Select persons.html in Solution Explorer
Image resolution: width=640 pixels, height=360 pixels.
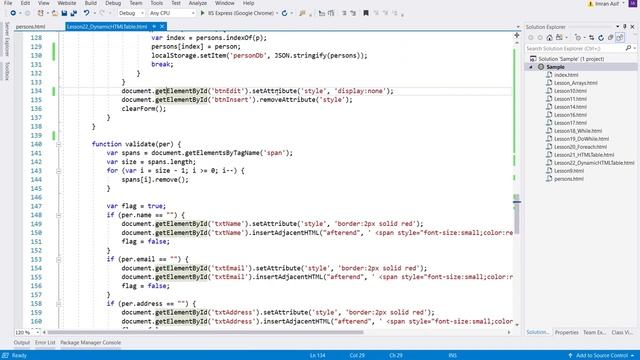[569, 179]
